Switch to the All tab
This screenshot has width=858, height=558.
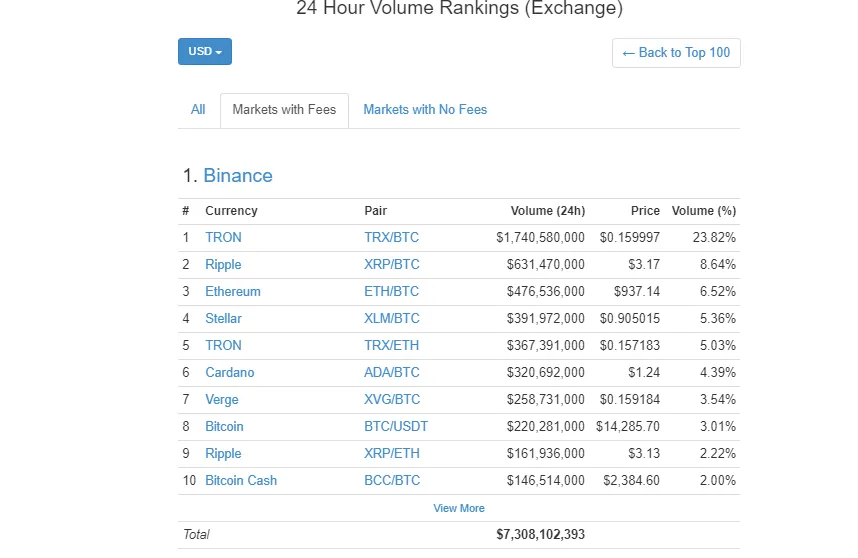click(198, 110)
